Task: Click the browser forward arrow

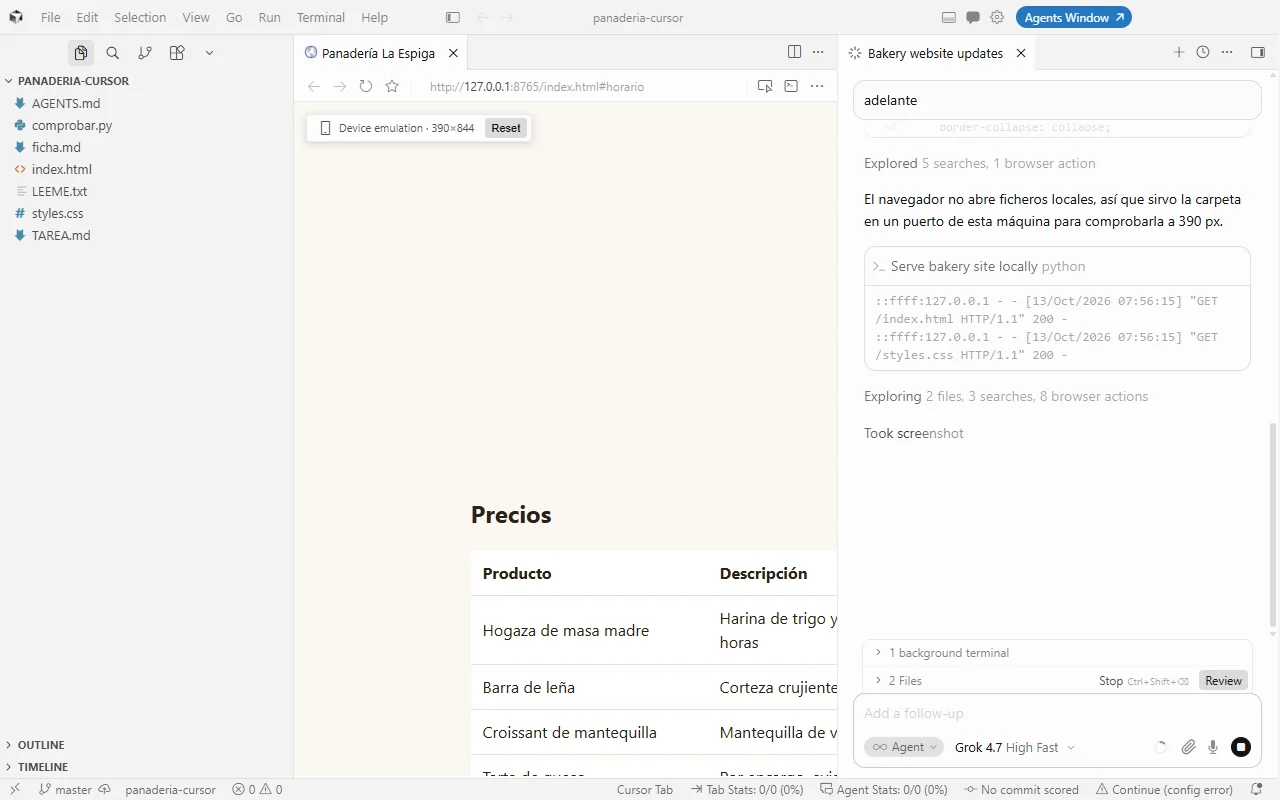Action: (340, 86)
